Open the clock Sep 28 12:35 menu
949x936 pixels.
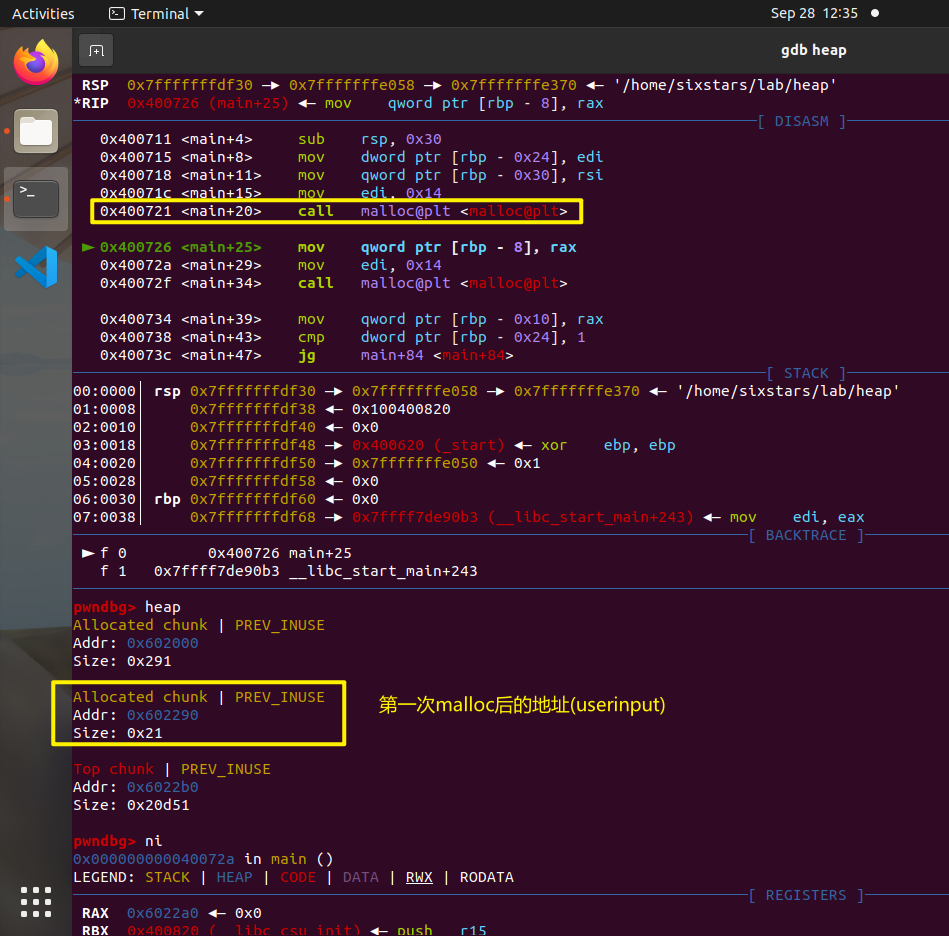coord(814,13)
